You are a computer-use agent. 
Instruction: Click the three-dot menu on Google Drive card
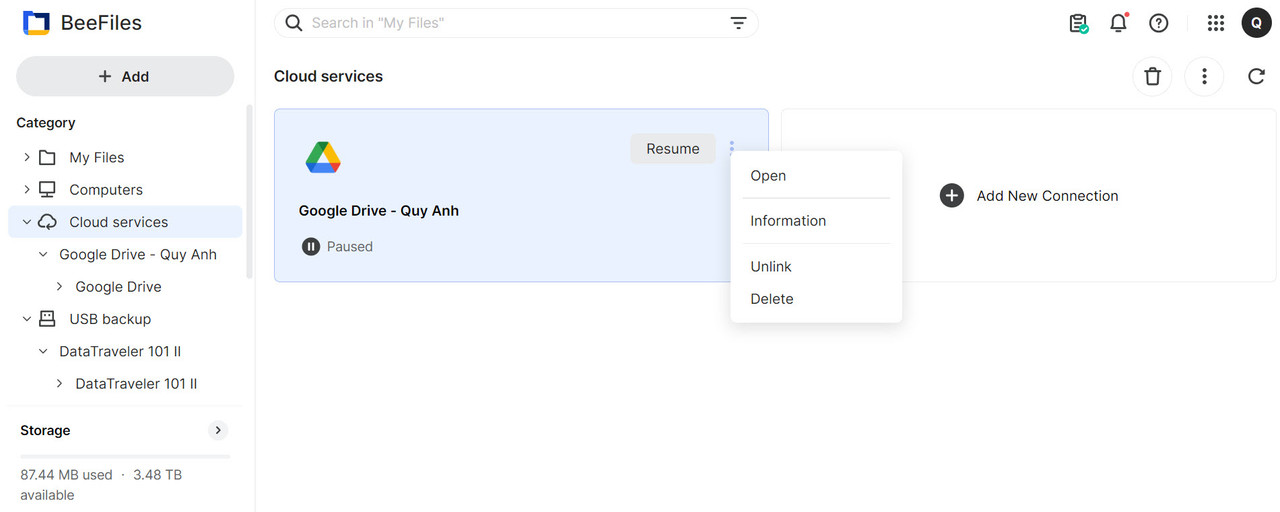(732, 148)
